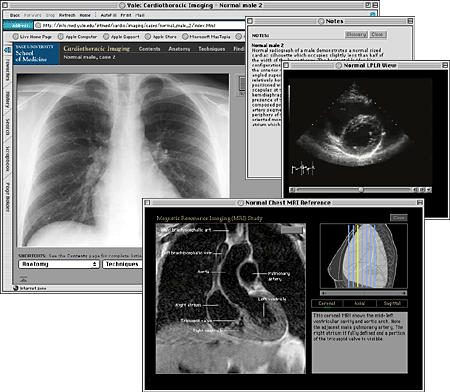The image size is (450, 392).
Task: Click the Apple Computer globe icon
Action: [61, 37]
